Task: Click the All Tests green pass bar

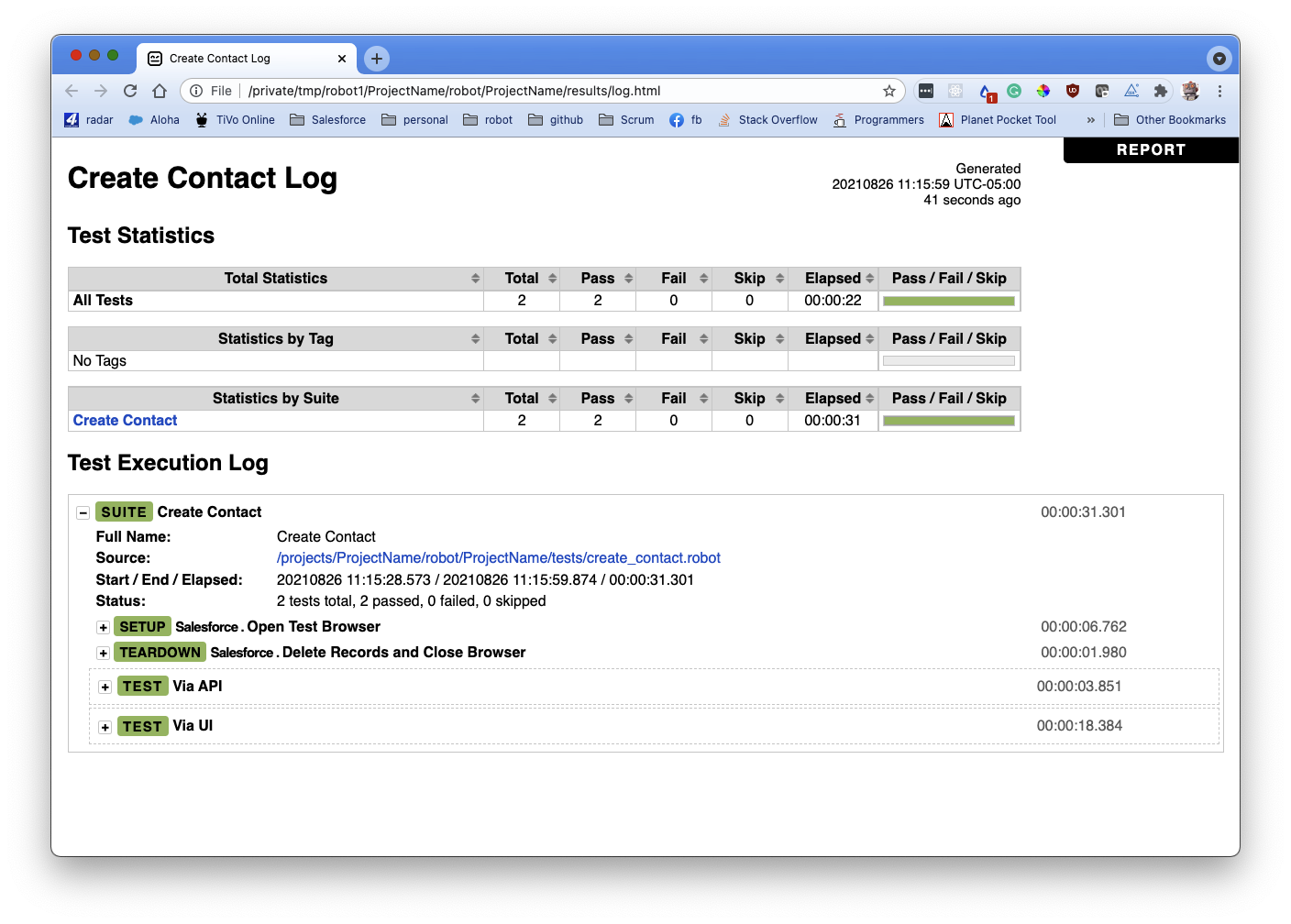Action: click(948, 301)
